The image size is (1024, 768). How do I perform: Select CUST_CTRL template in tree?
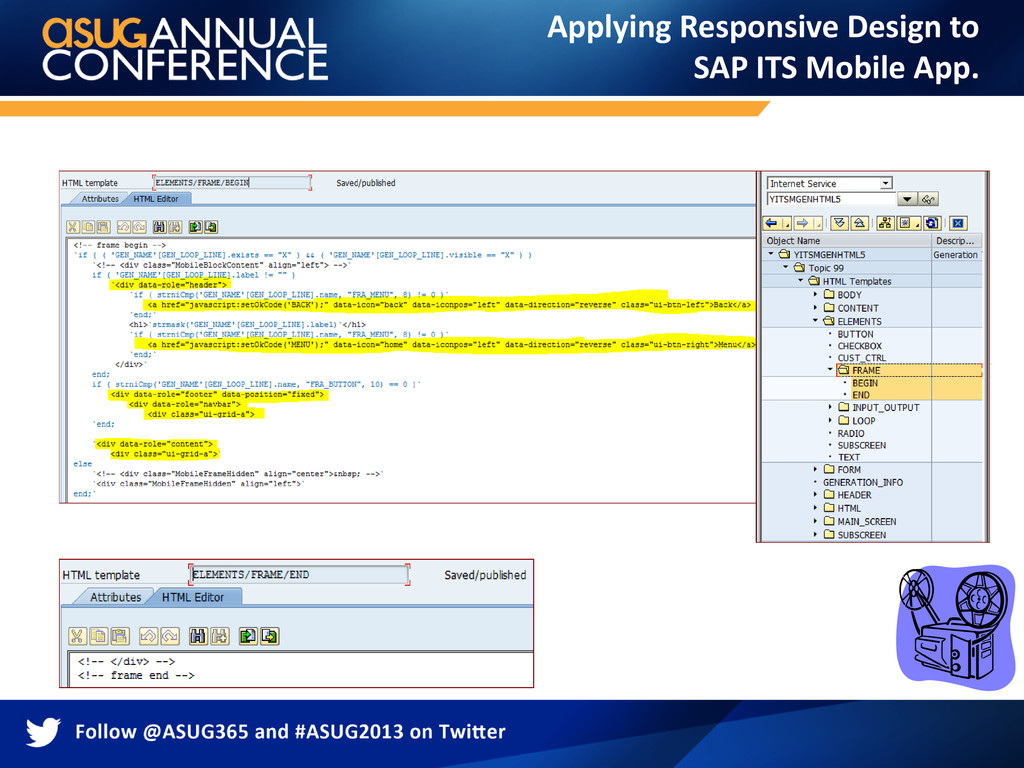[x=861, y=358]
